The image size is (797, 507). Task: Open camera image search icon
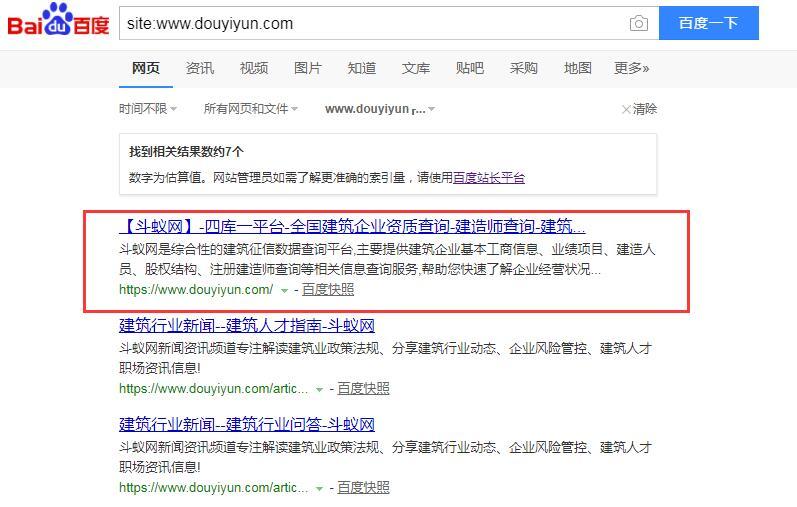point(638,23)
